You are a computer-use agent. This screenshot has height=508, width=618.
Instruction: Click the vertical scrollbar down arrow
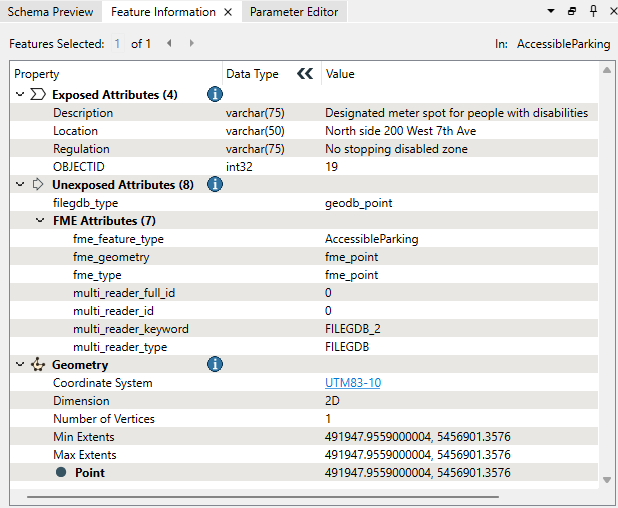coord(607,480)
